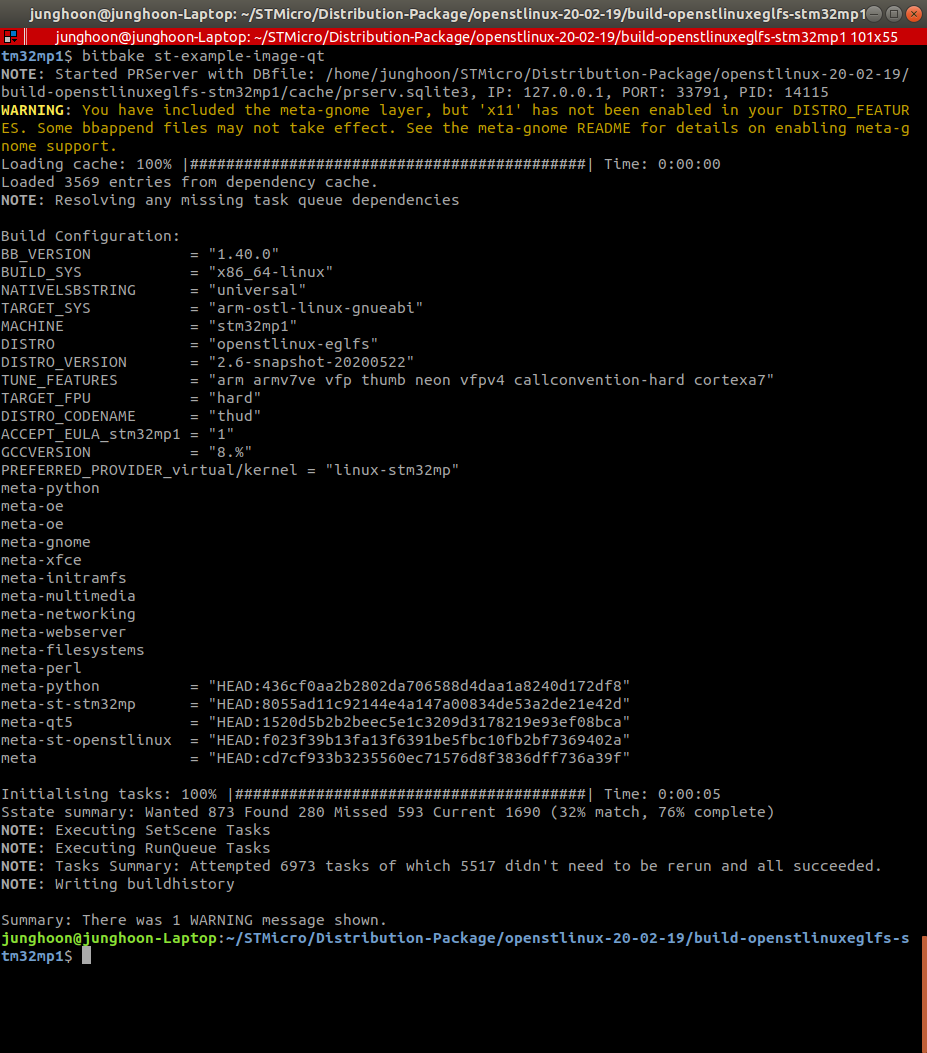Viewport: 927px width, 1053px height.
Task: Click the DISTRO value "openstlinux-eglfs"
Action: coord(294,345)
